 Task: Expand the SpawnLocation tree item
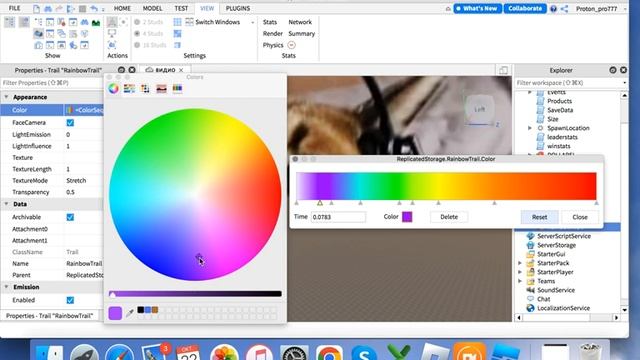[530, 128]
